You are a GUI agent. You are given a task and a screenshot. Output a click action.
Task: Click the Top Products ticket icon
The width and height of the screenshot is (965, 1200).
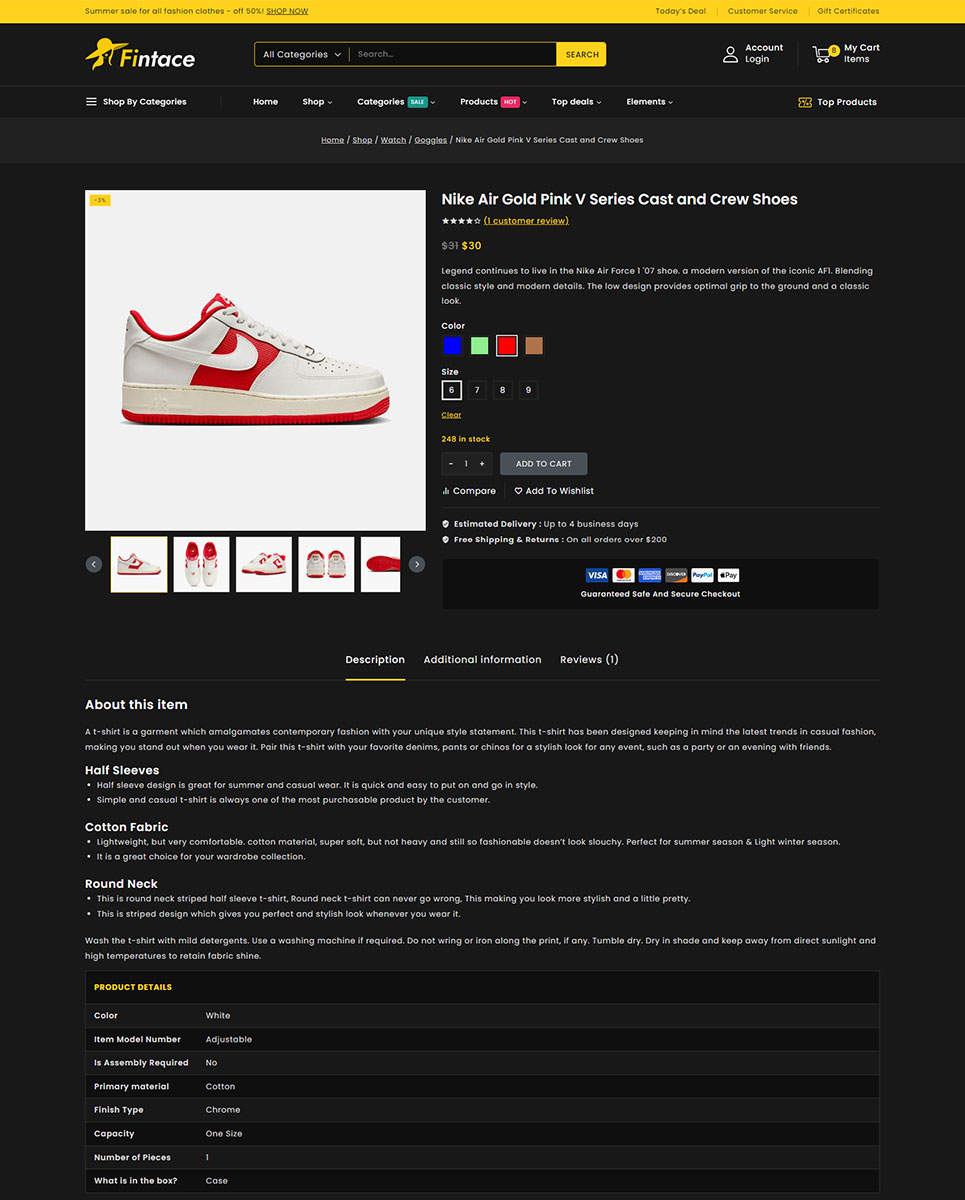tap(805, 102)
